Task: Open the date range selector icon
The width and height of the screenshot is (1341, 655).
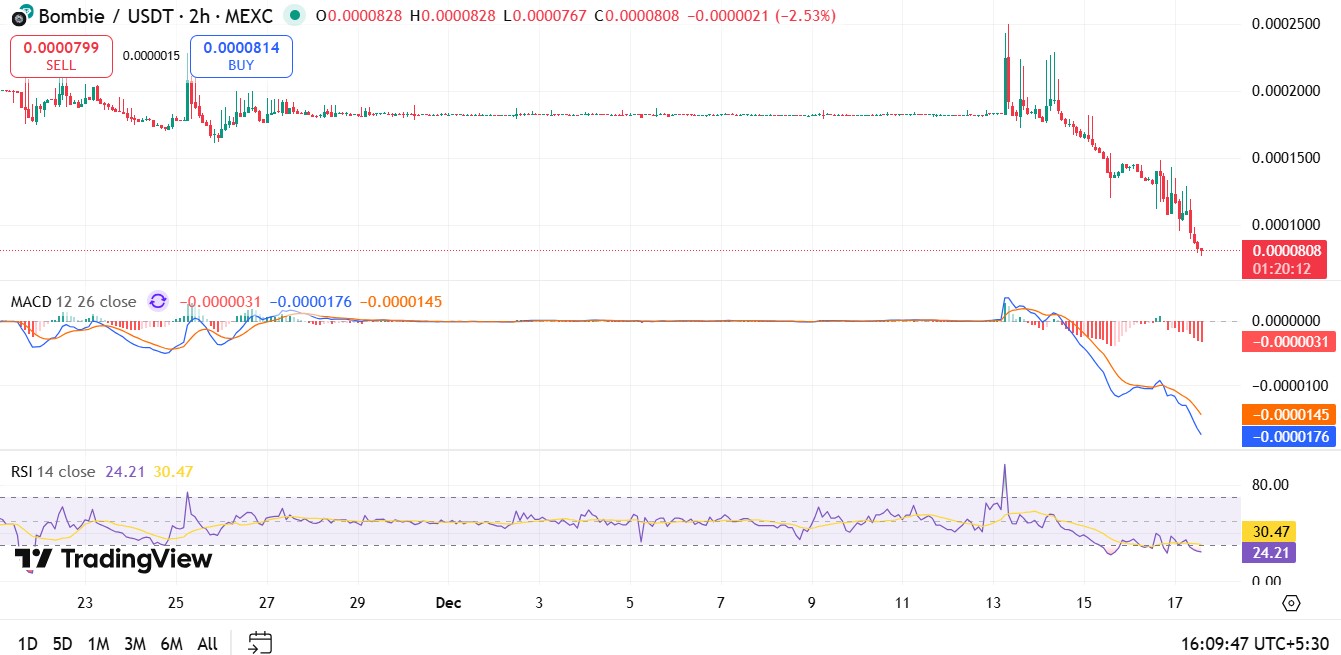Action: coord(260,643)
